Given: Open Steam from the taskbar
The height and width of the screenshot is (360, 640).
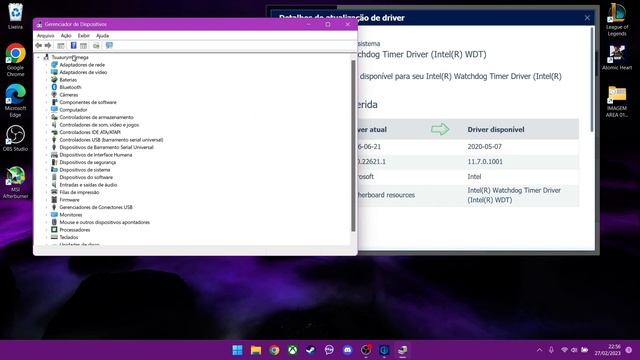Looking at the screenshot, I should tap(311, 350).
